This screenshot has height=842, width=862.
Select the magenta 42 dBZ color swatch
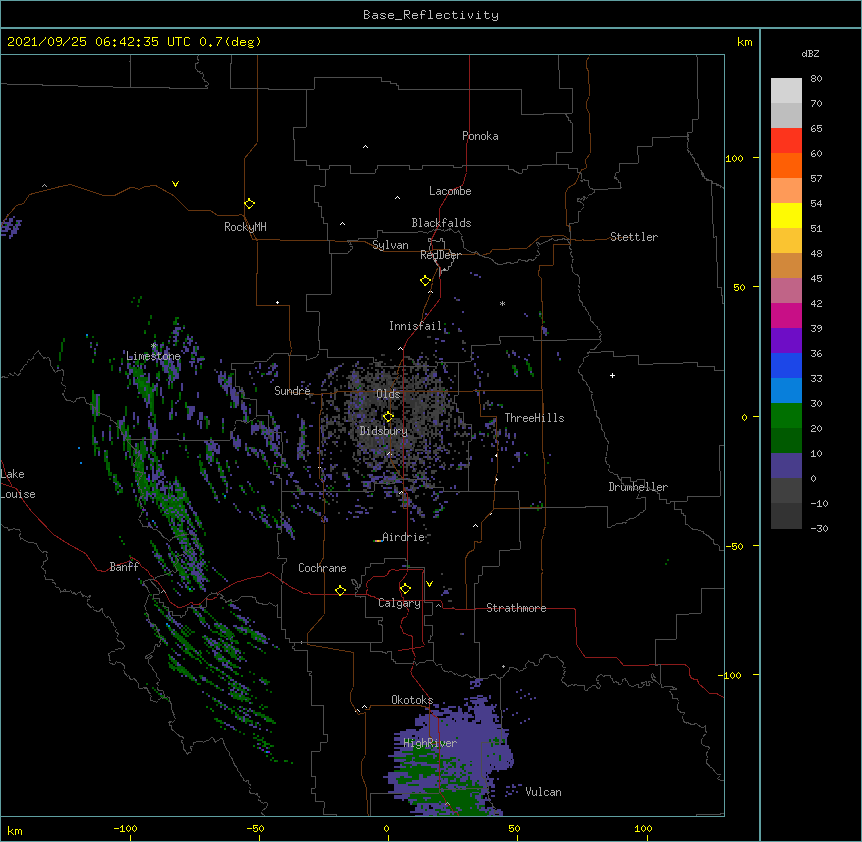pos(786,315)
